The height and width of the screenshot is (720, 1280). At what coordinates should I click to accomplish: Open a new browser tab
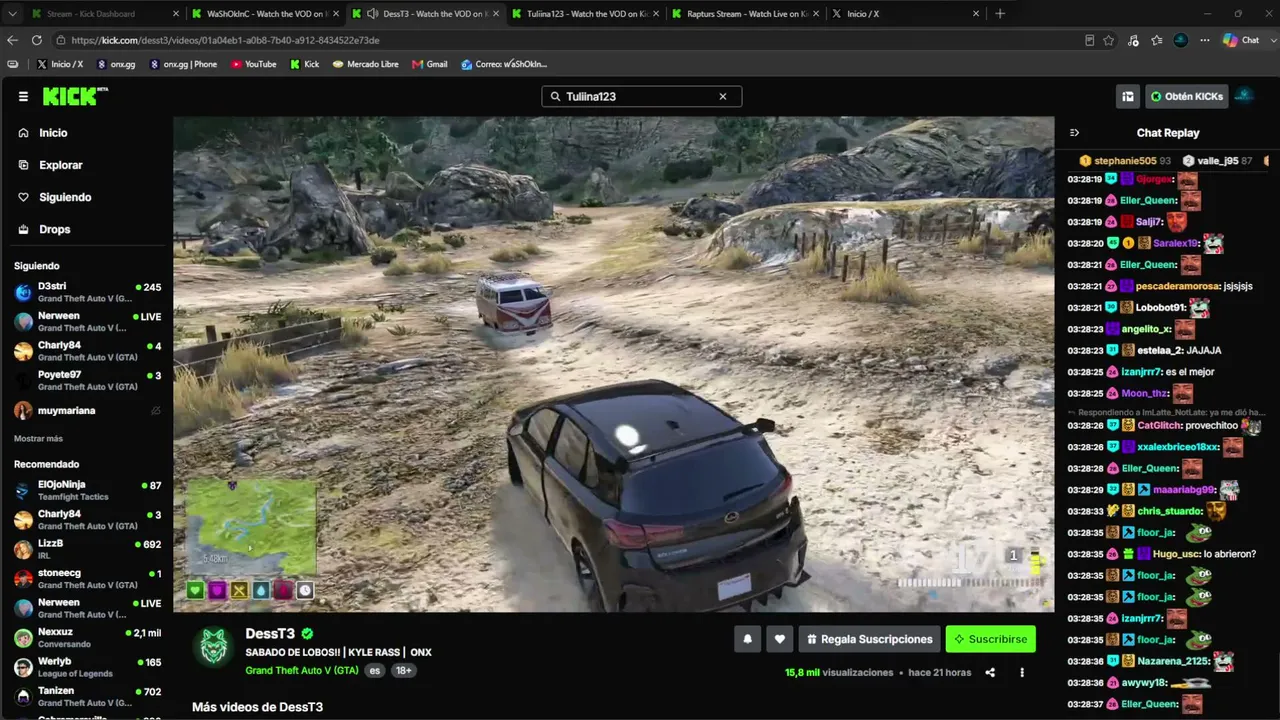click(1000, 14)
